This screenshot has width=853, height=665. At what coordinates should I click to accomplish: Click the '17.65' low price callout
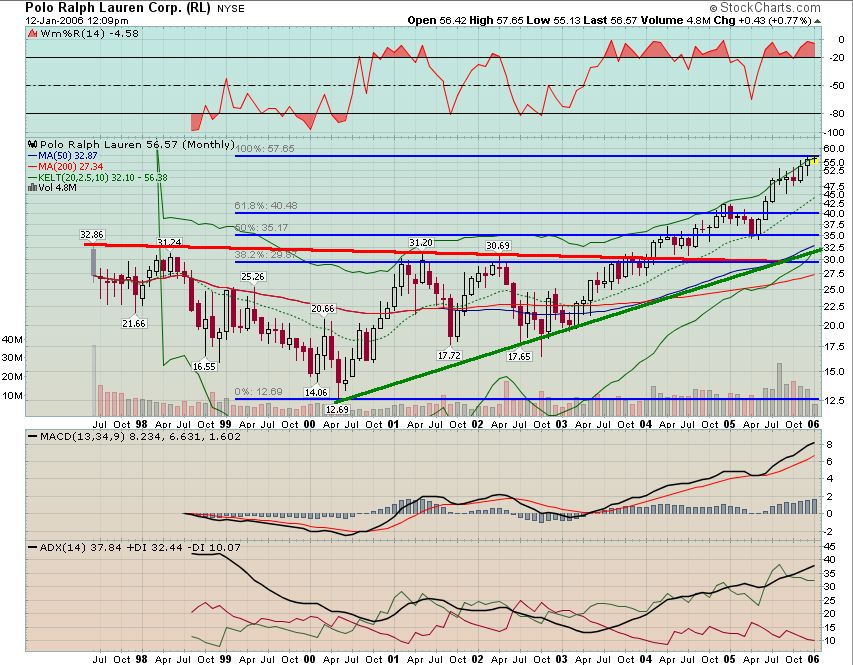coord(519,356)
